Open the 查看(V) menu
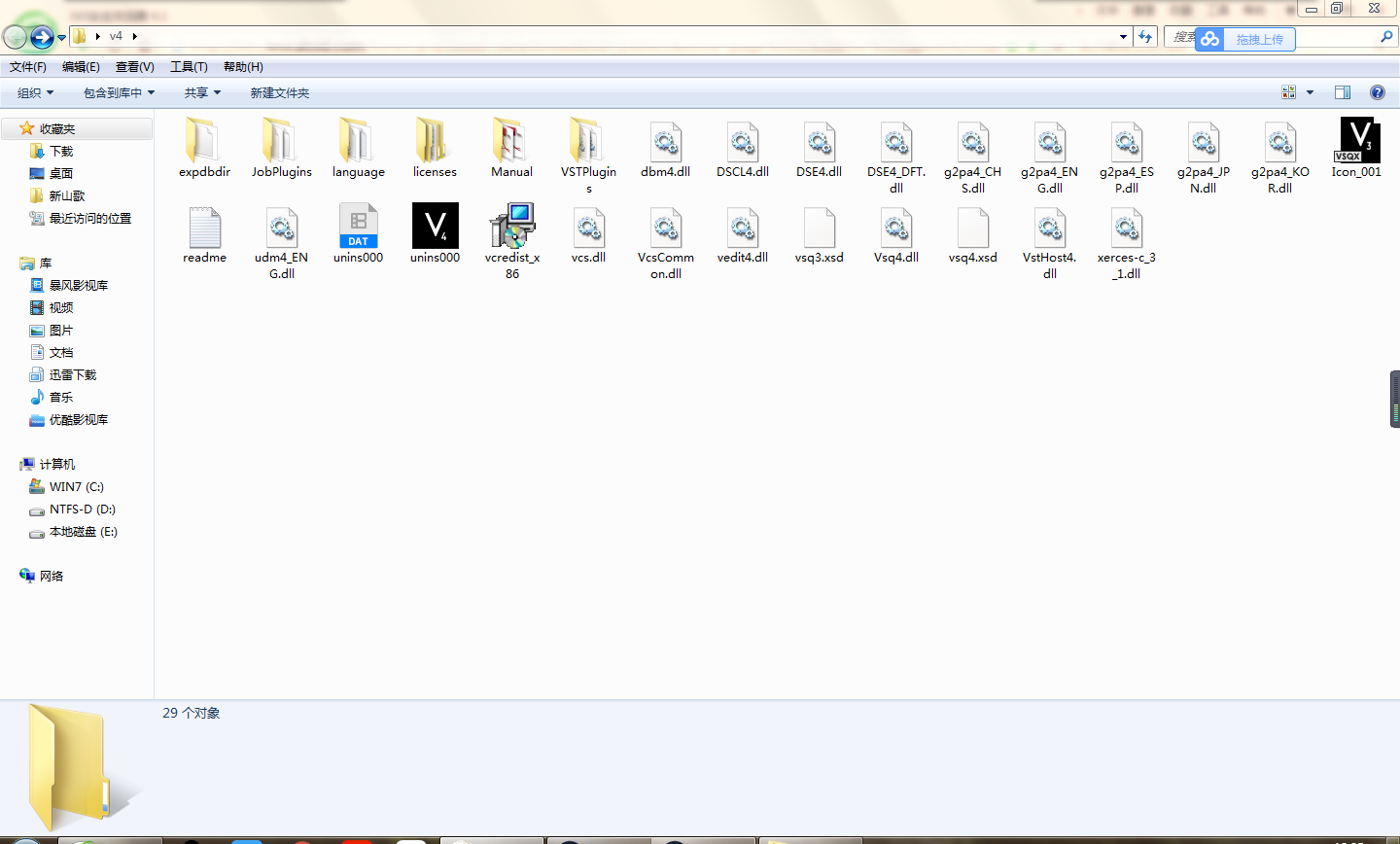 pyautogui.click(x=134, y=67)
